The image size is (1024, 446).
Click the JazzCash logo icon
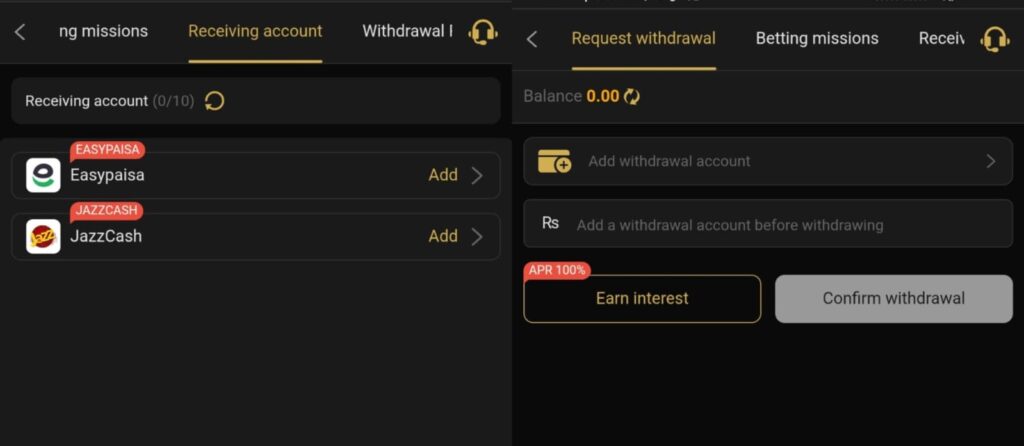click(x=43, y=237)
